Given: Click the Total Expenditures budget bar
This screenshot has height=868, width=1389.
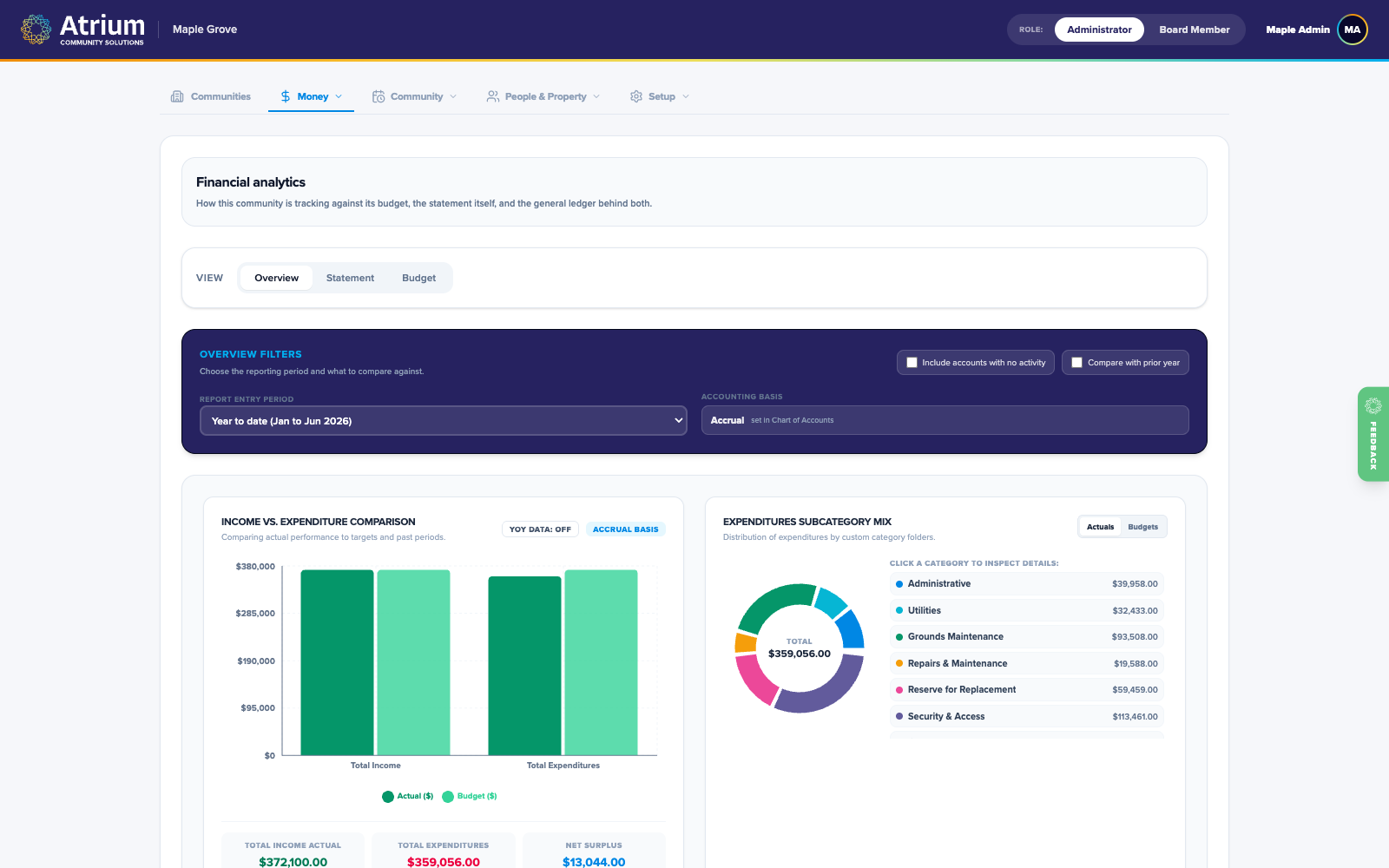Looking at the screenshot, I should click(x=601, y=662).
